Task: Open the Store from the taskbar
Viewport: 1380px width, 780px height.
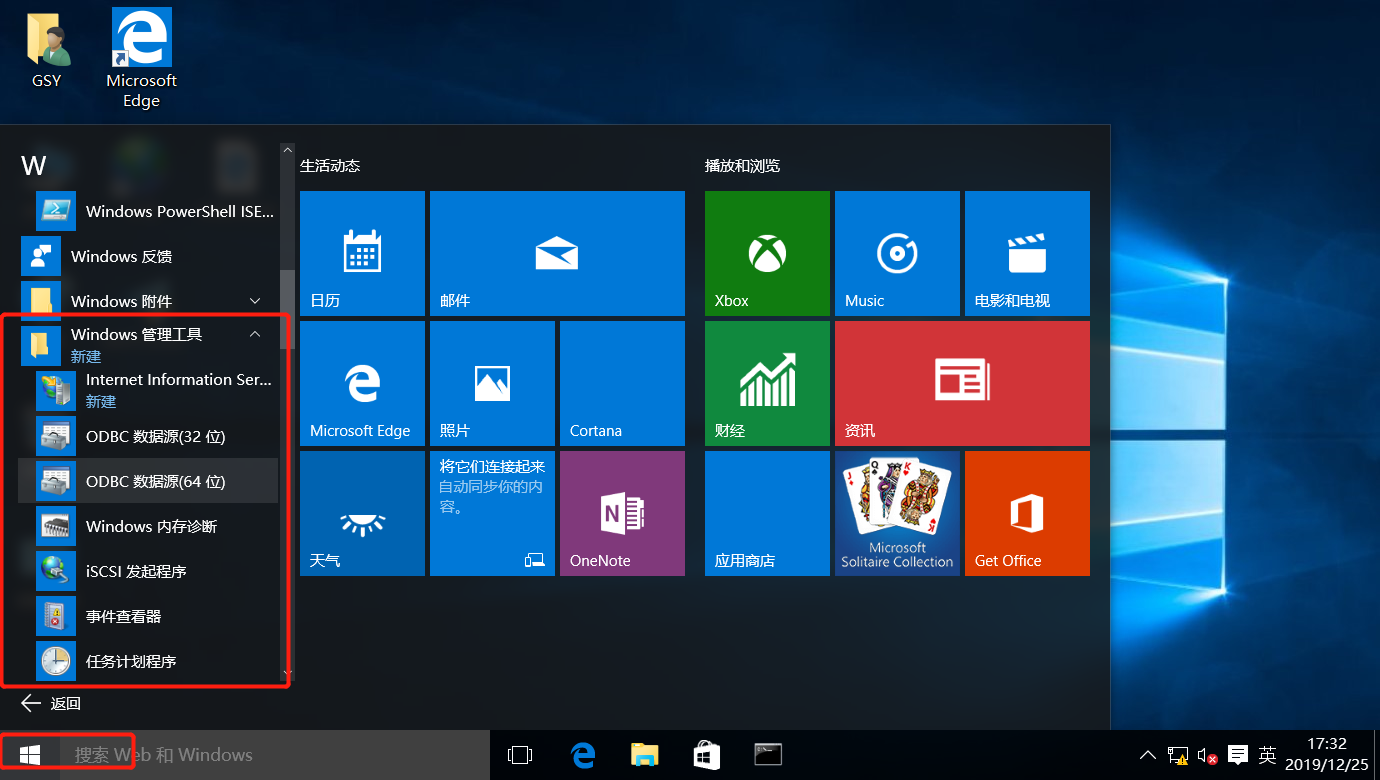Action: click(707, 755)
